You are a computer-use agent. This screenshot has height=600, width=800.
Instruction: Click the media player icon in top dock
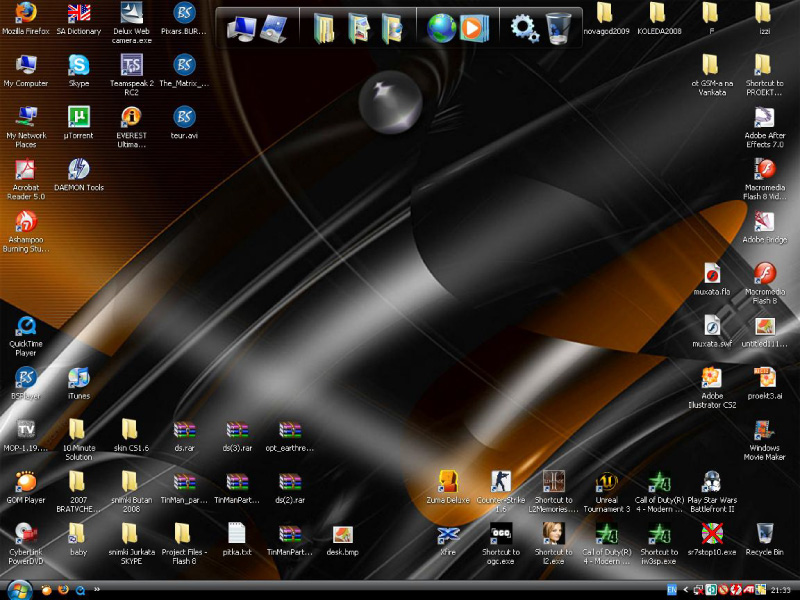pos(474,27)
